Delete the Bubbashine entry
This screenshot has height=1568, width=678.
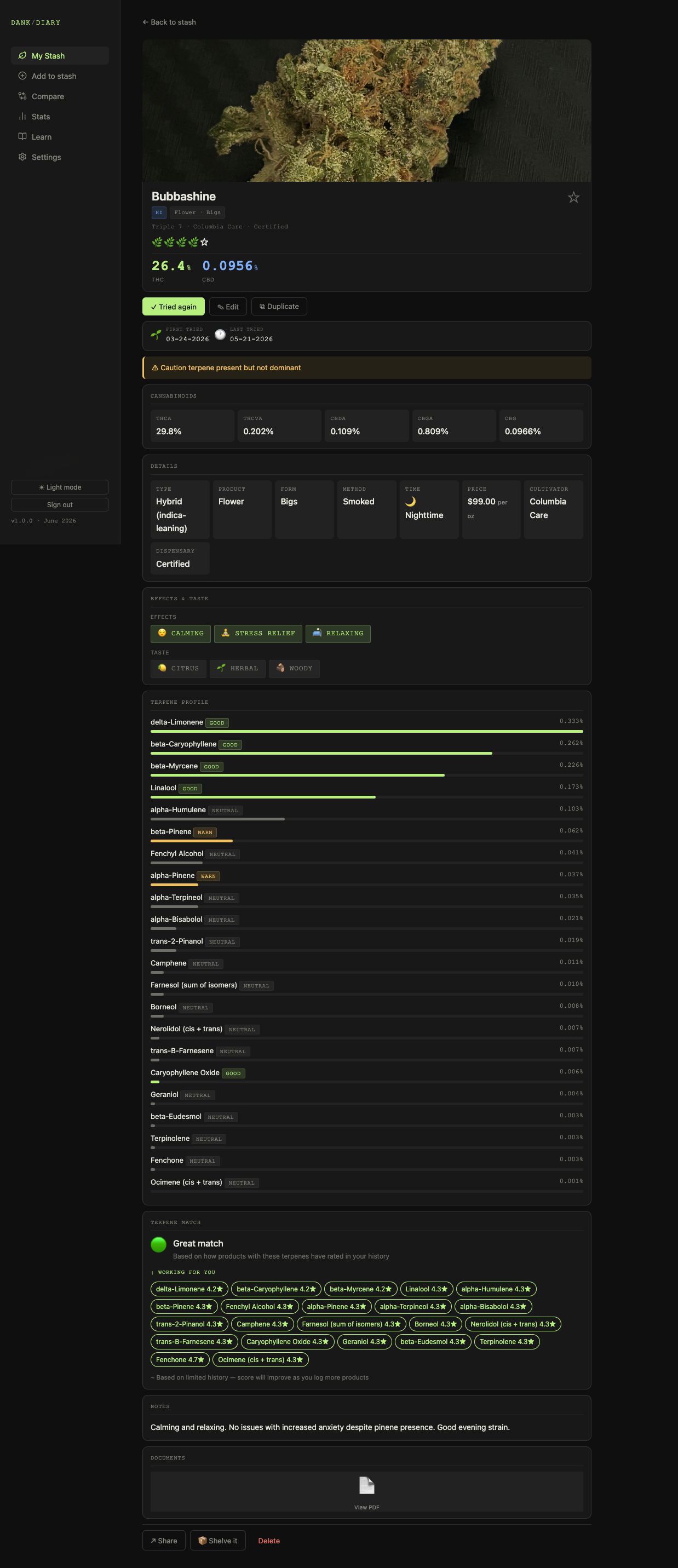(269, 1541)
